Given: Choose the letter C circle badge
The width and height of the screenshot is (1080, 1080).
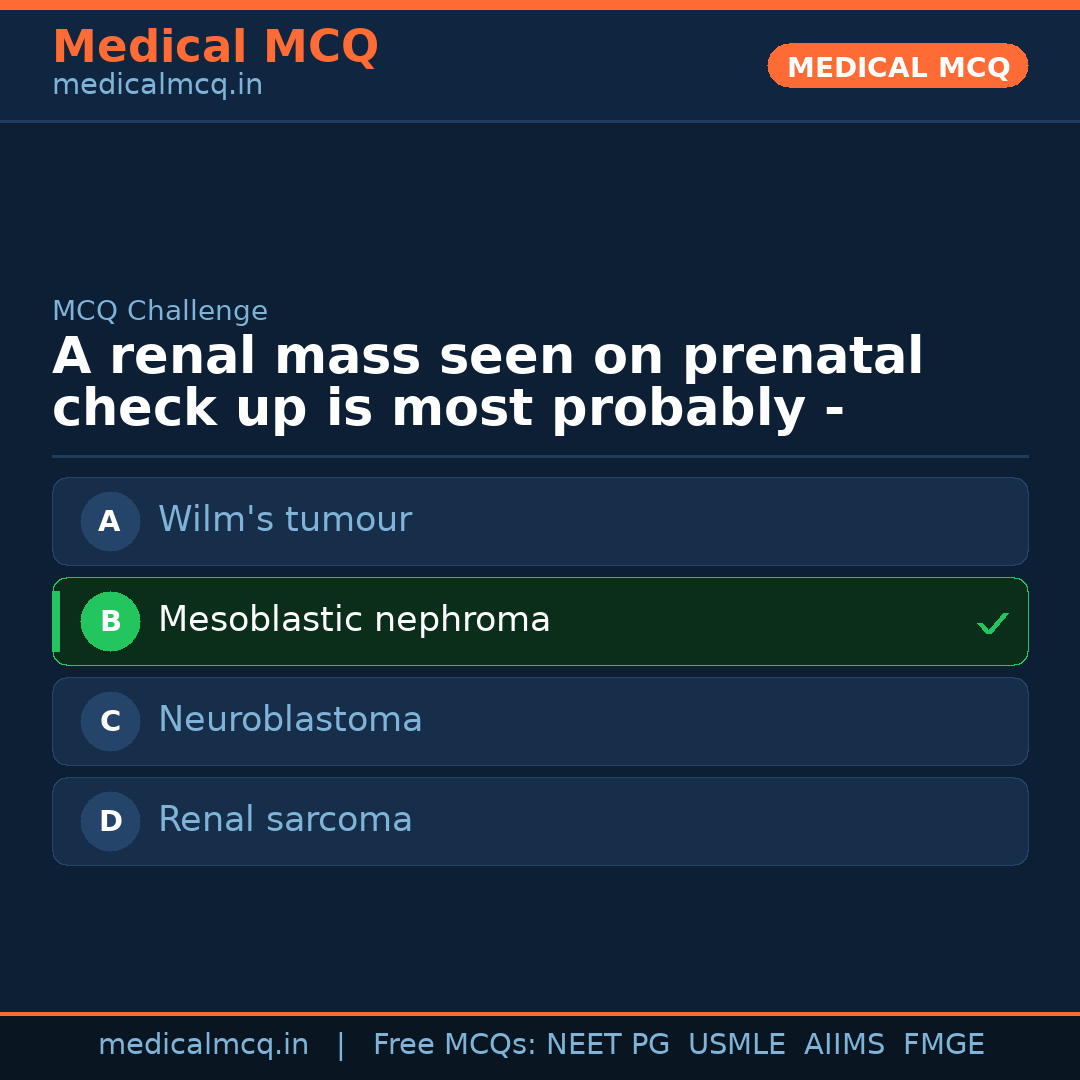Looking at the screenshot, I should pyautogui.click(x=110, y=721).
